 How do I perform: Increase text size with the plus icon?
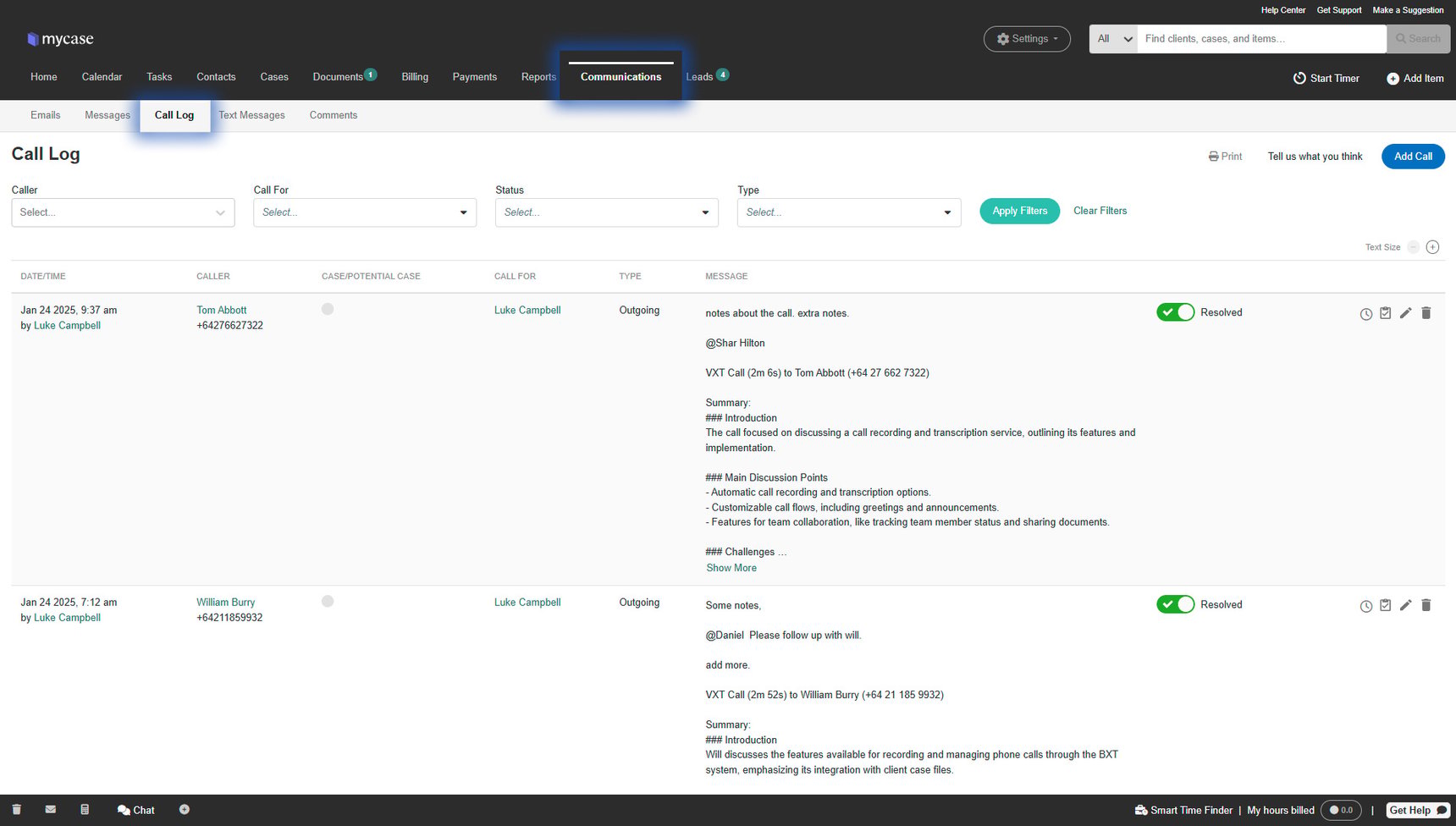[1432, 247]
